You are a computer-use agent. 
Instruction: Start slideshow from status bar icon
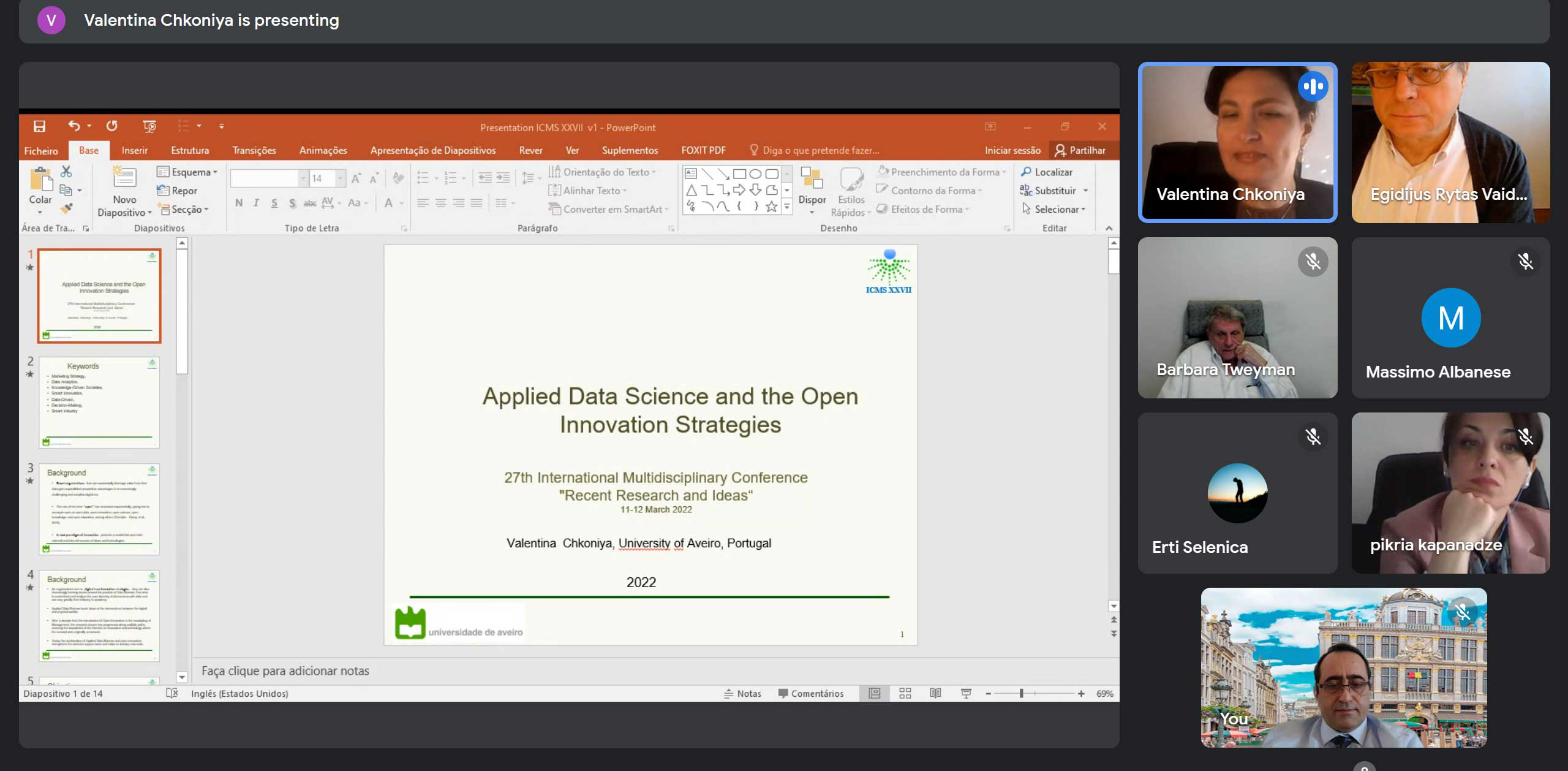pos(966,693)
